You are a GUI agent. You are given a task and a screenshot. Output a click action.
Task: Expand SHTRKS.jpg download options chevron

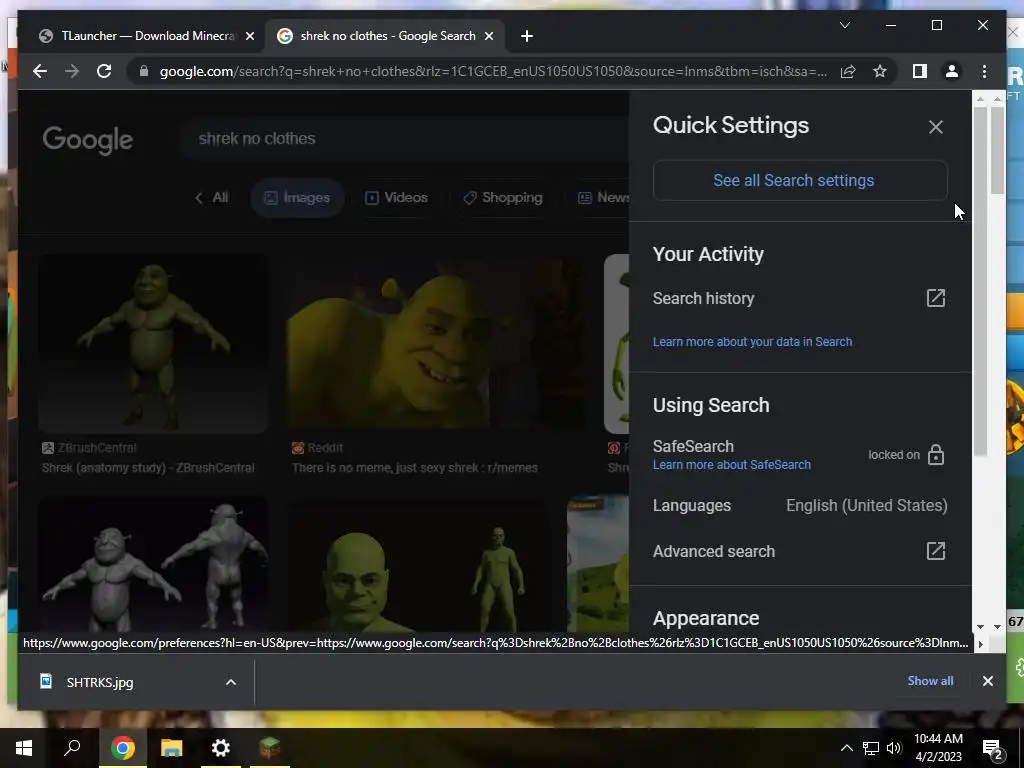(x=231, y=682)
